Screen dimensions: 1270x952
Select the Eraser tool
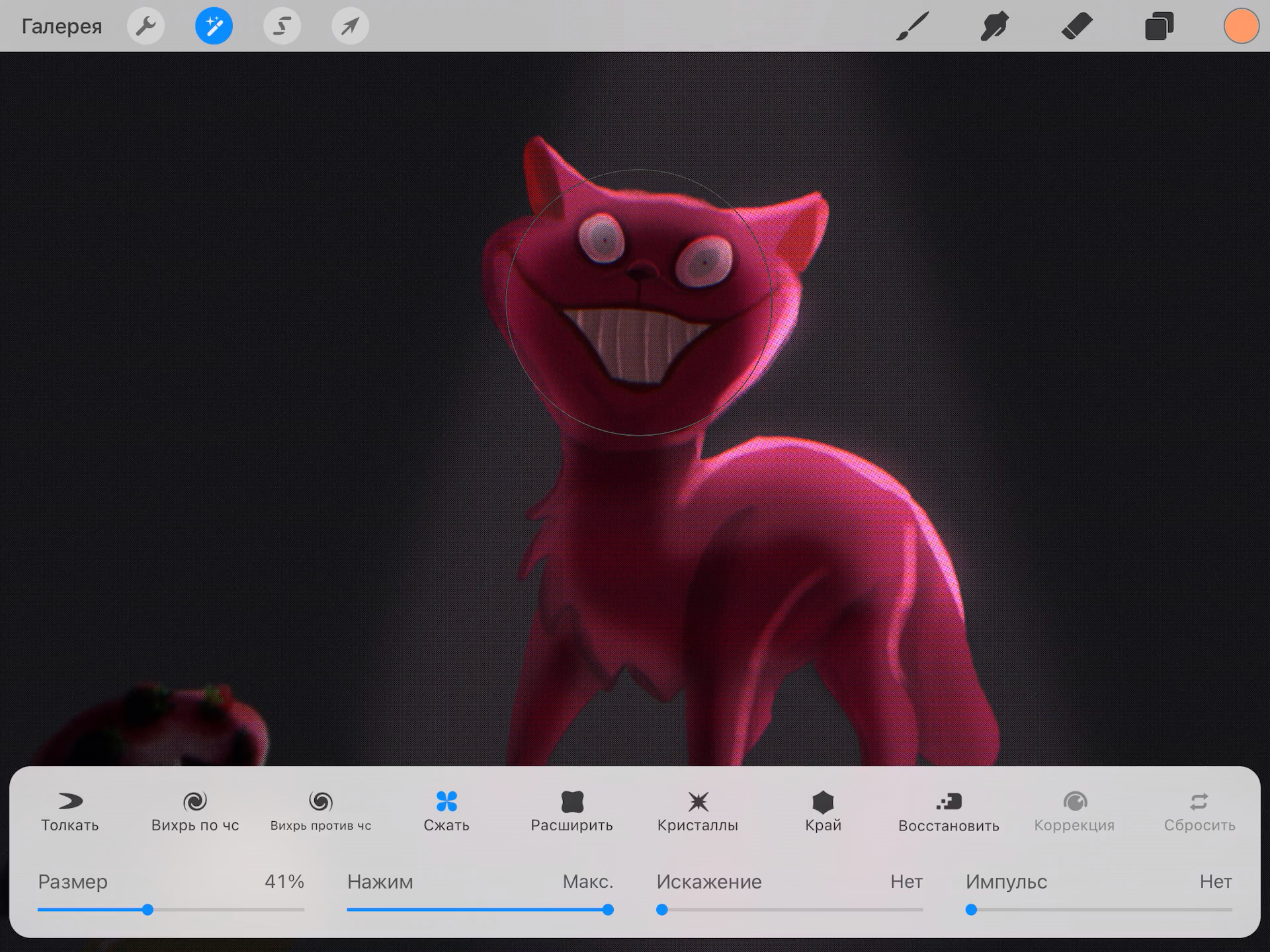coord(1077,26)
